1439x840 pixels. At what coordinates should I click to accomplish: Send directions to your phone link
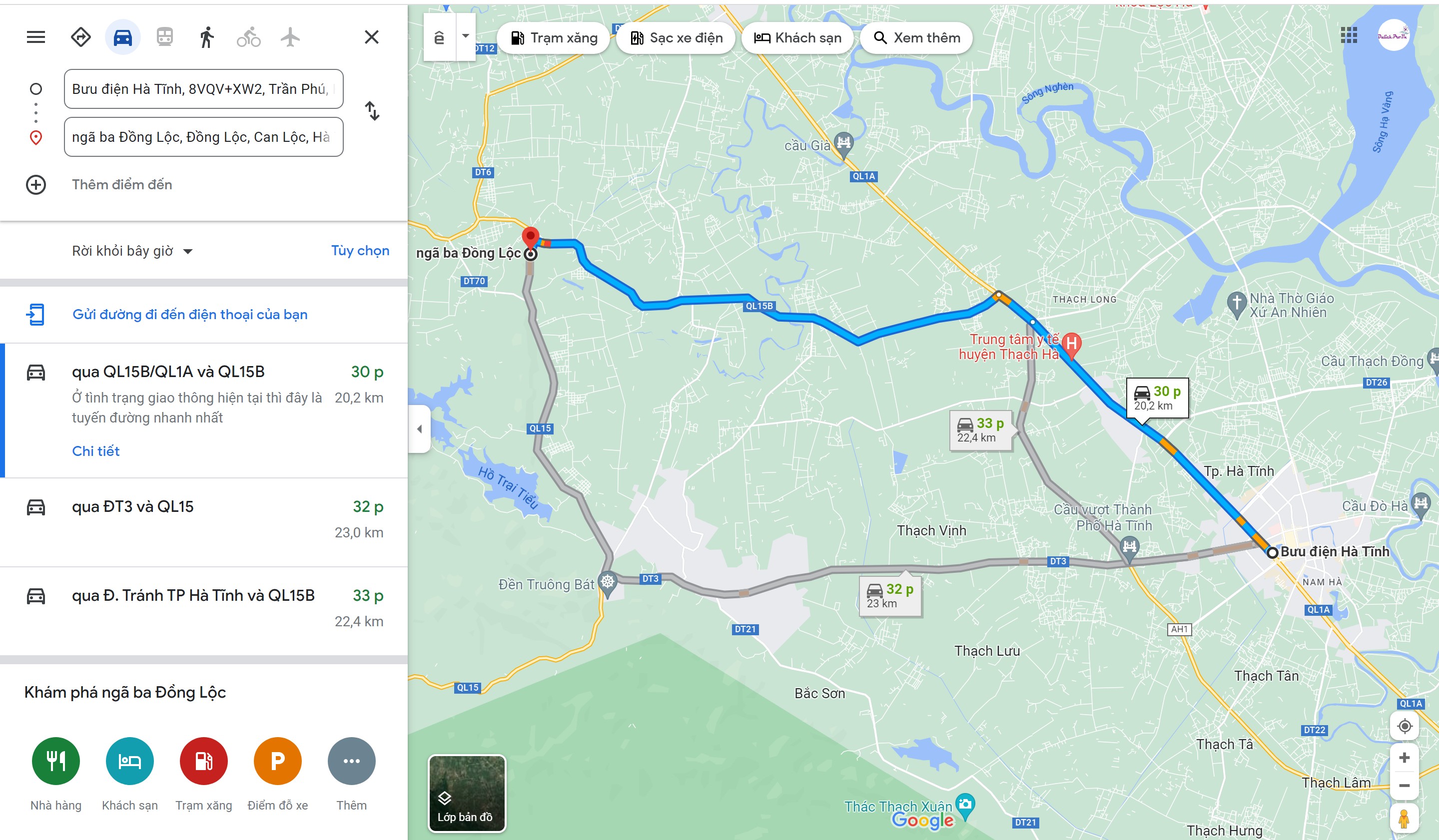tap(189, 315)
